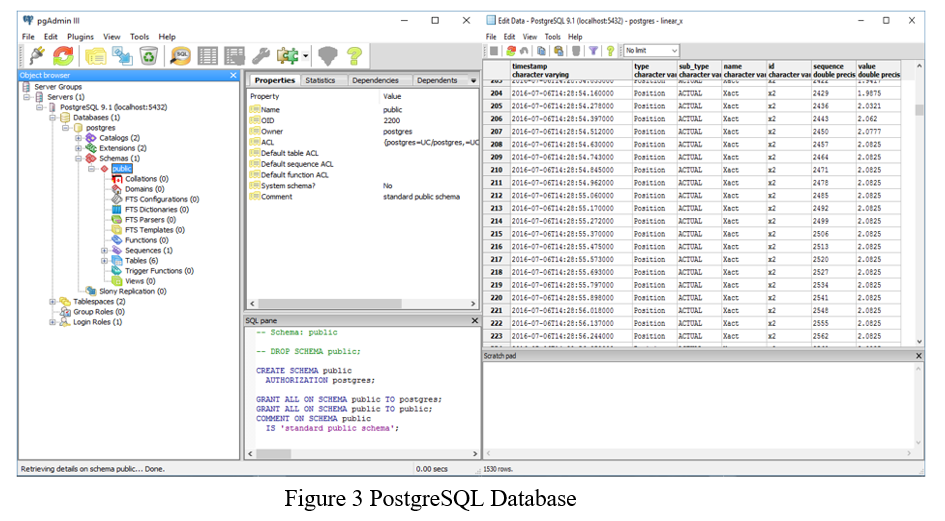Close the Scratch pad panel

[918, 356]
